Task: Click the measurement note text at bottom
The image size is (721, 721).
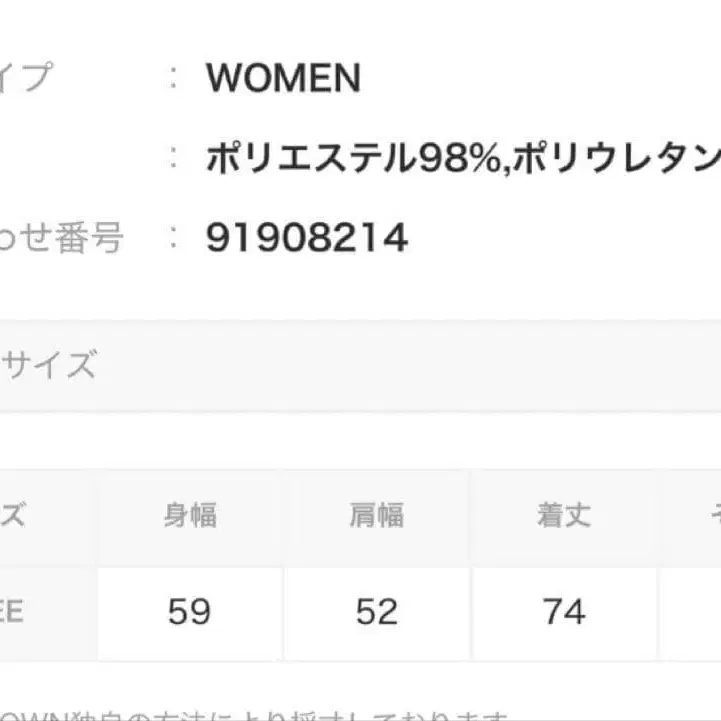Action: [x=260, y=714]
